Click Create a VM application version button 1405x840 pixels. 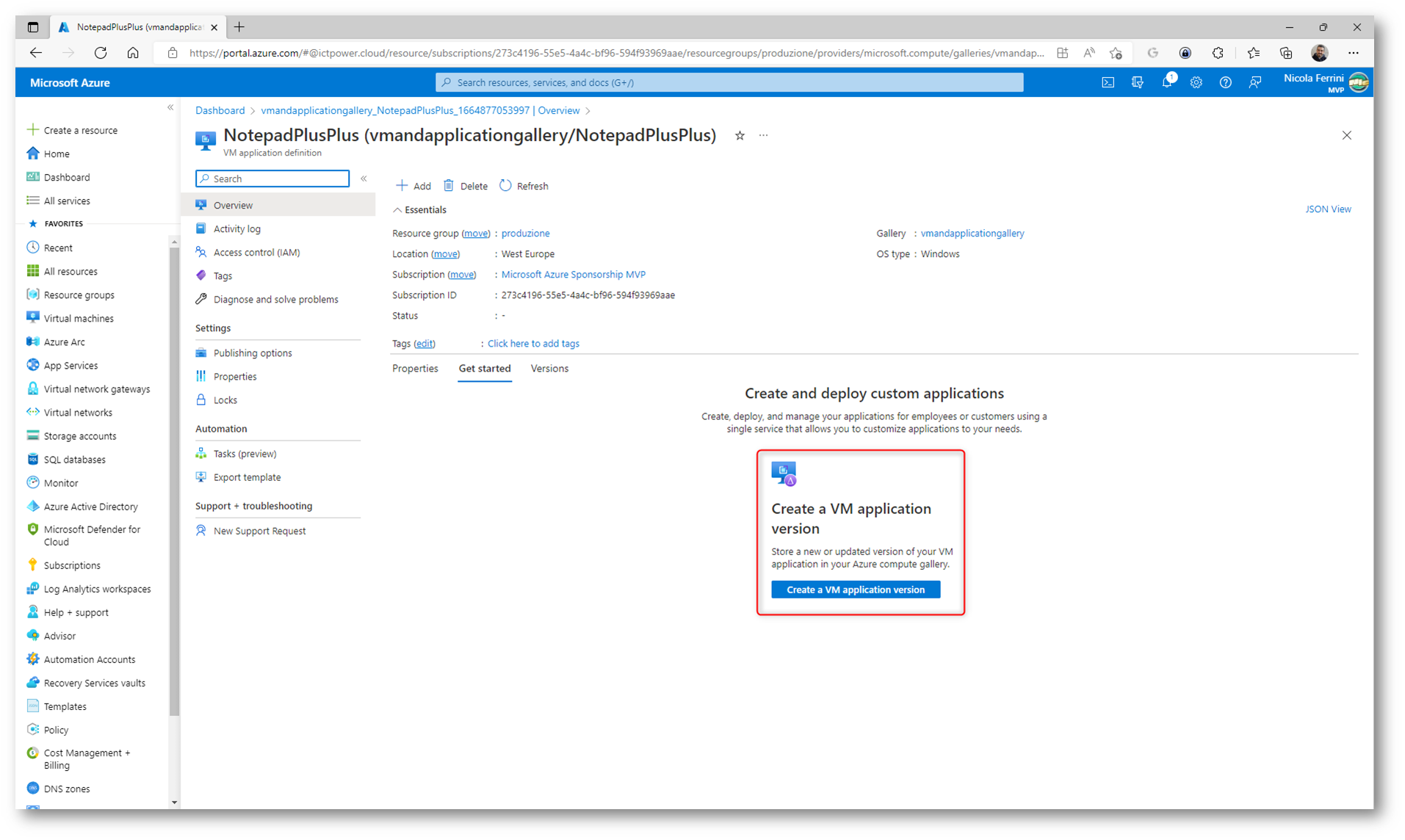coord(855,590)
